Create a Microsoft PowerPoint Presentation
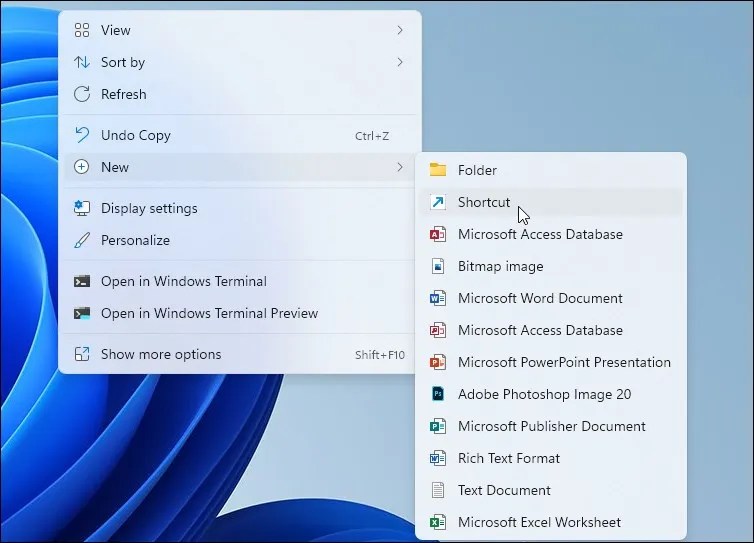754x543 pixels. (x=551, y=362)
